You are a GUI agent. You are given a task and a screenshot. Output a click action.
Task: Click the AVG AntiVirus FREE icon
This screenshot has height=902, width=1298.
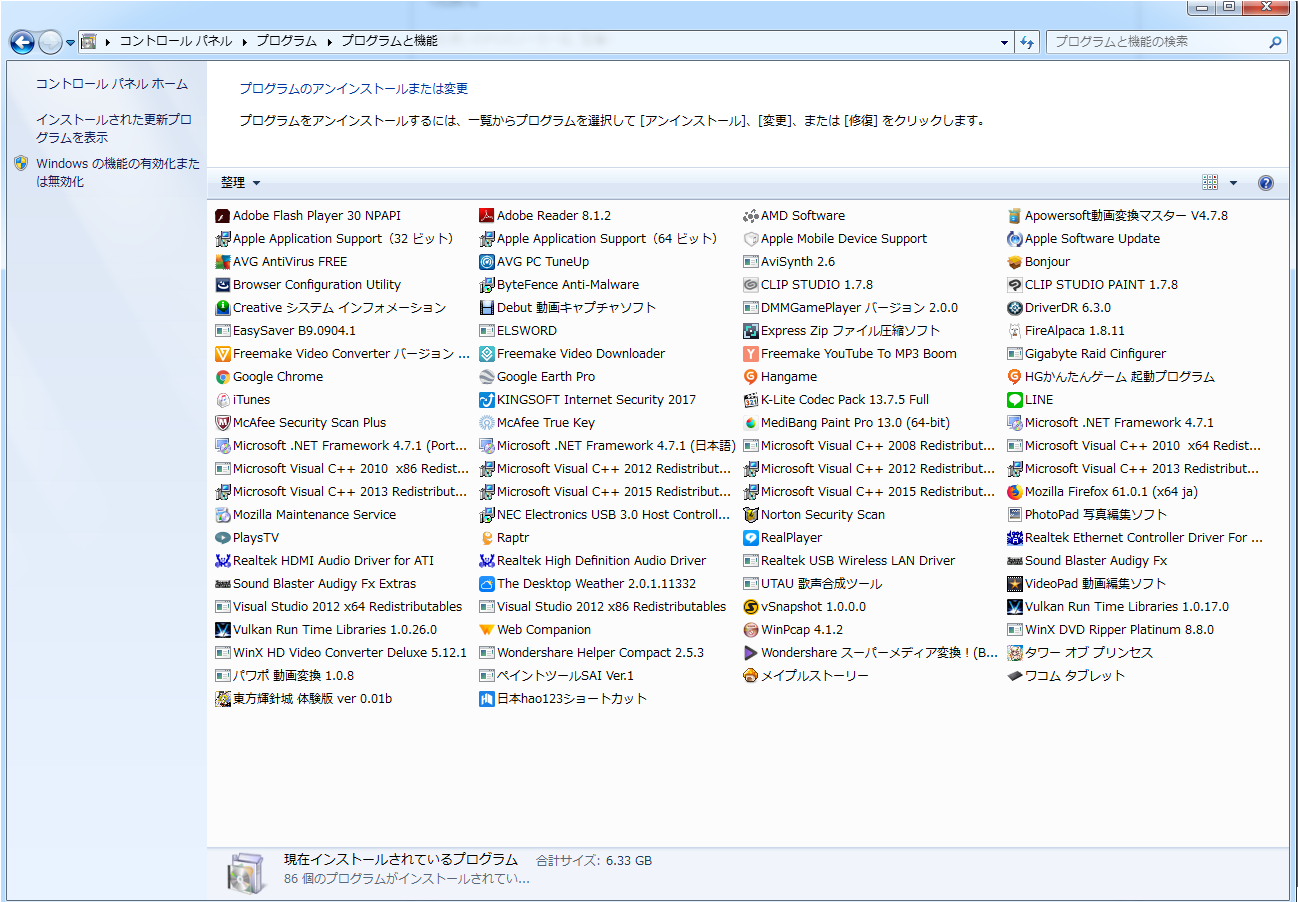click(224, 262)
